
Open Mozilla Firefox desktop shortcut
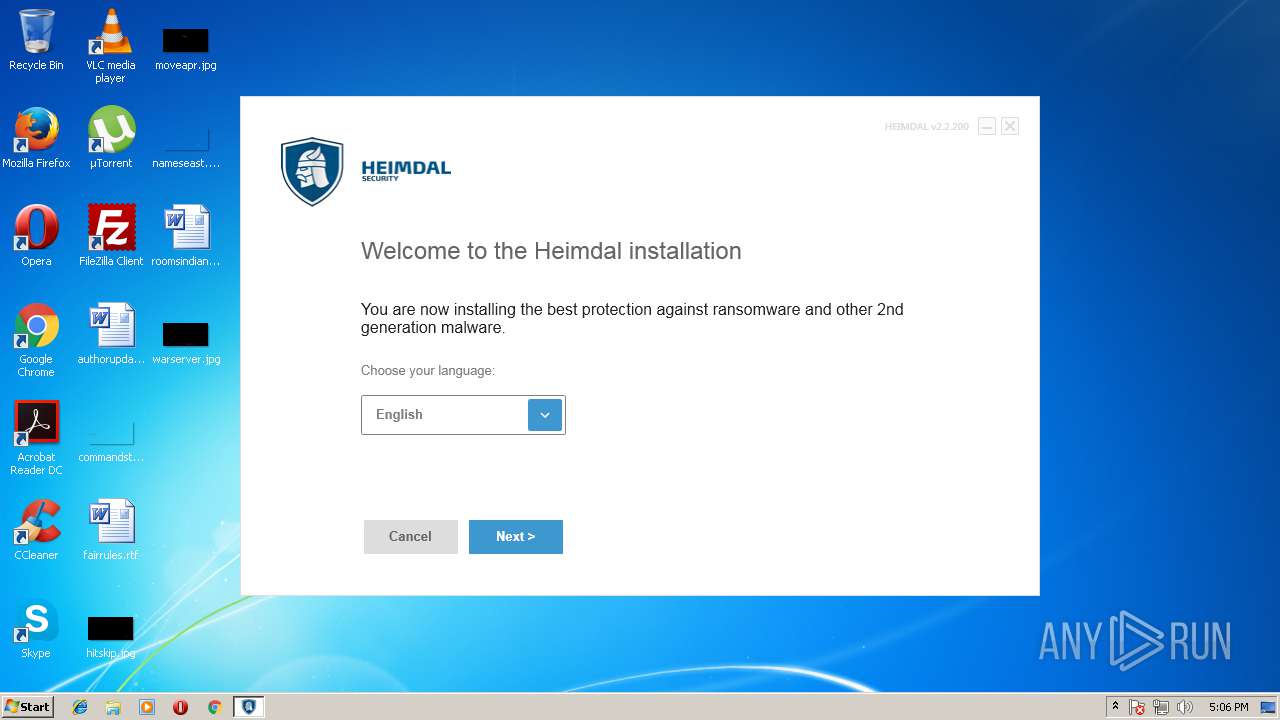(36, 138)
